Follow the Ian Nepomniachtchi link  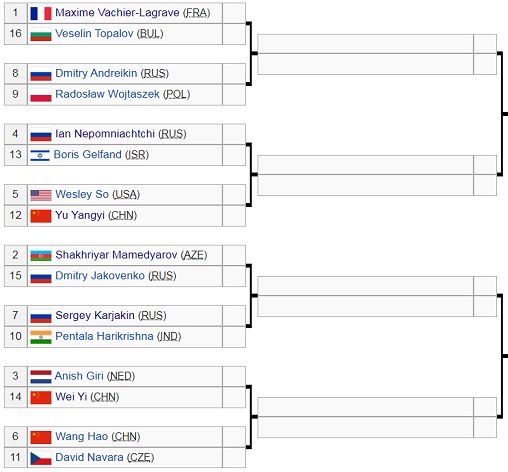click(x=105, y=134)
